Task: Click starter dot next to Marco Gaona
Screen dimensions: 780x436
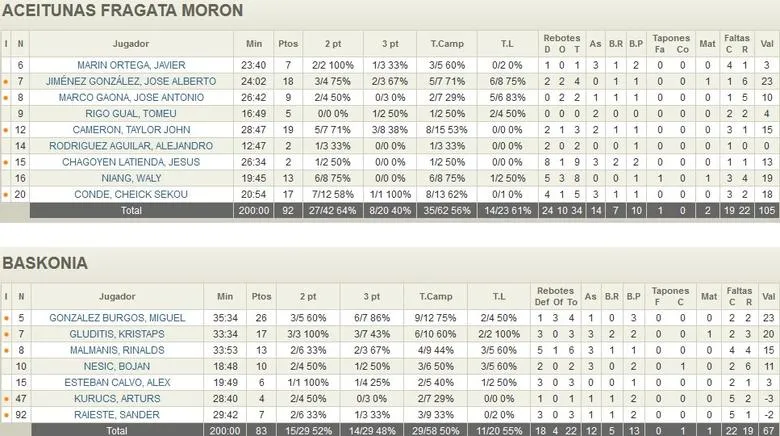Action: pos(6,98)
